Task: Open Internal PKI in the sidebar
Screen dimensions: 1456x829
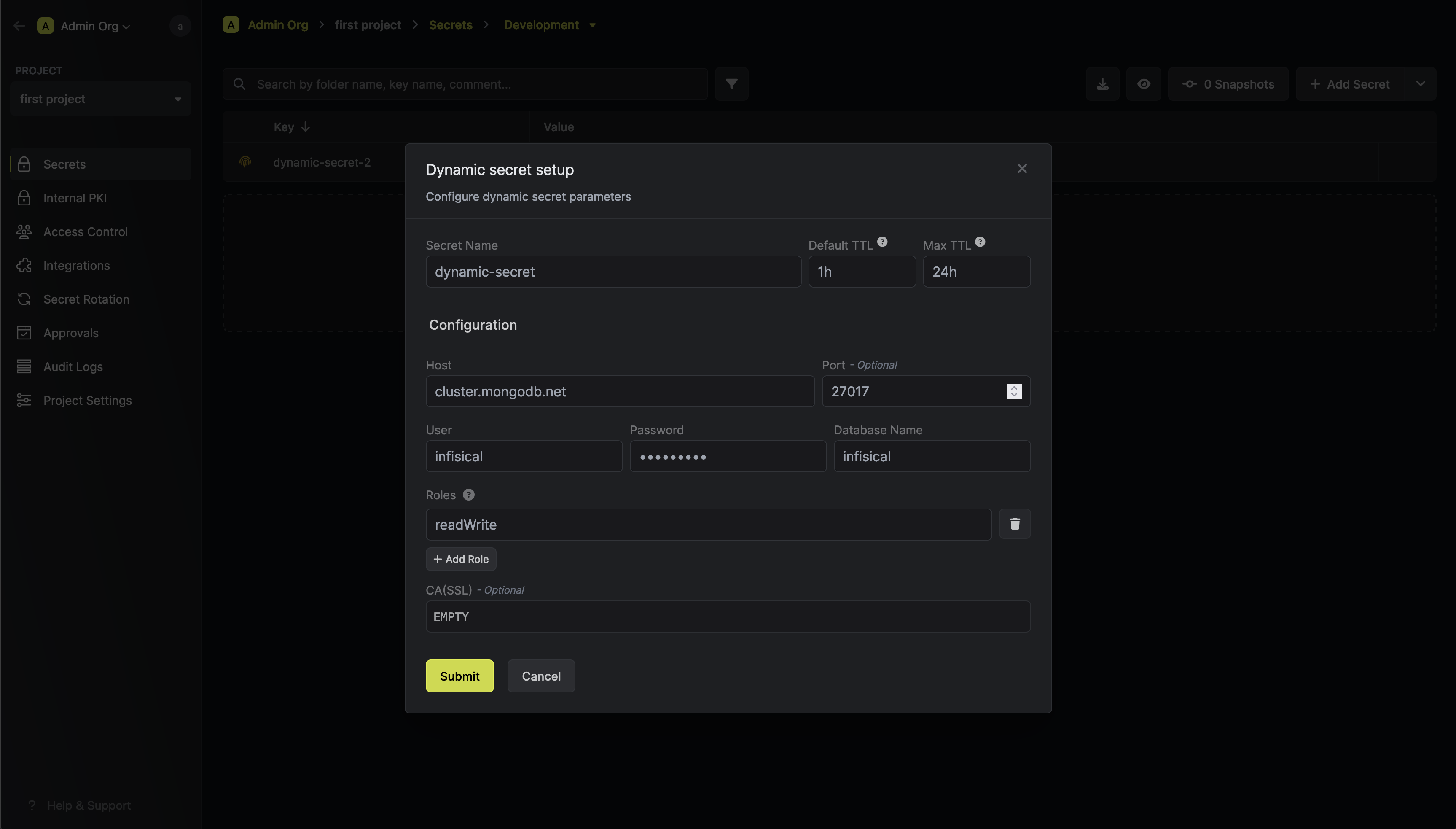Action: tap(100, 198)
